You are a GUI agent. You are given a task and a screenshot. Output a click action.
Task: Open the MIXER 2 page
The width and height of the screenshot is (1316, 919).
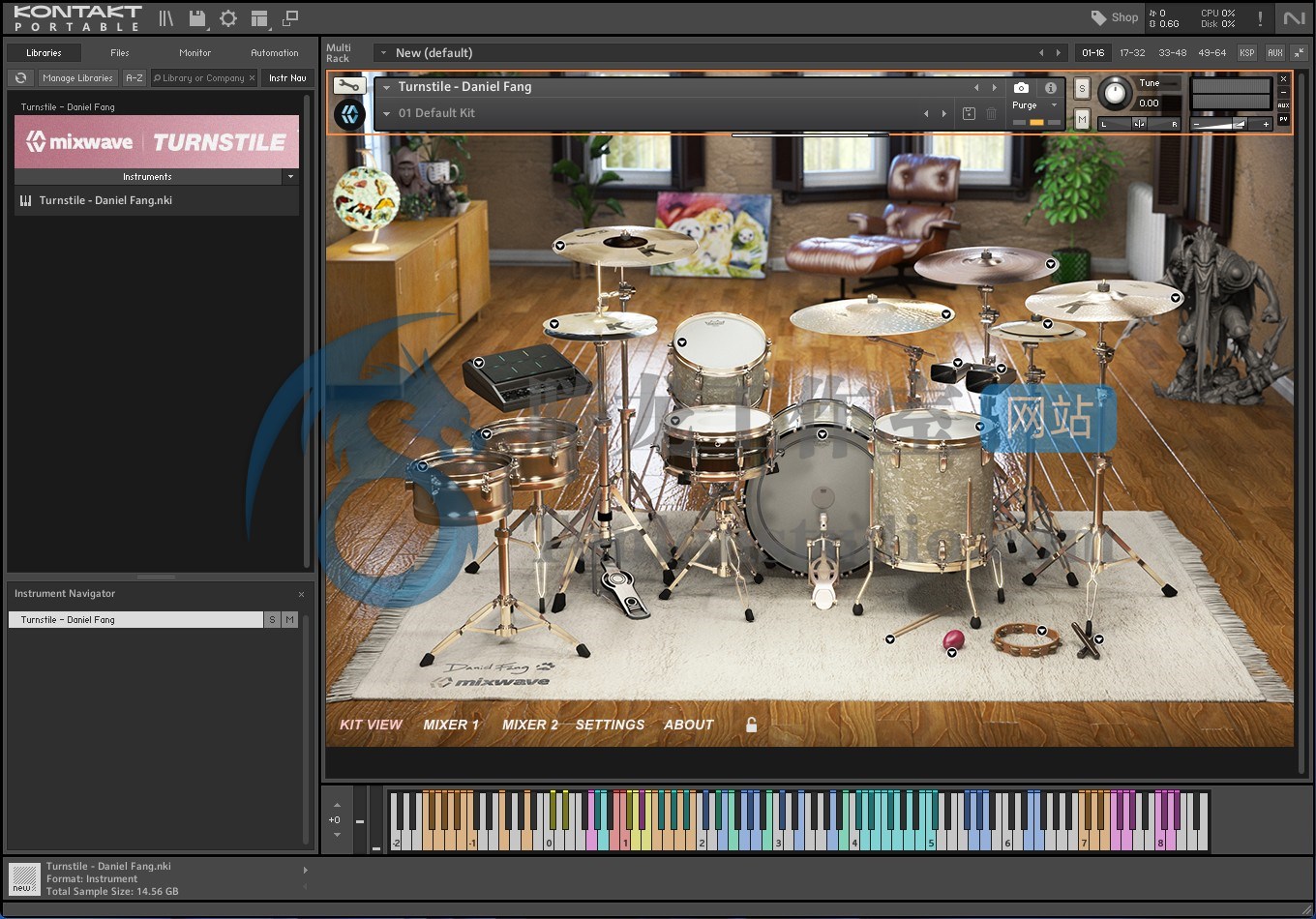[530, 725]
